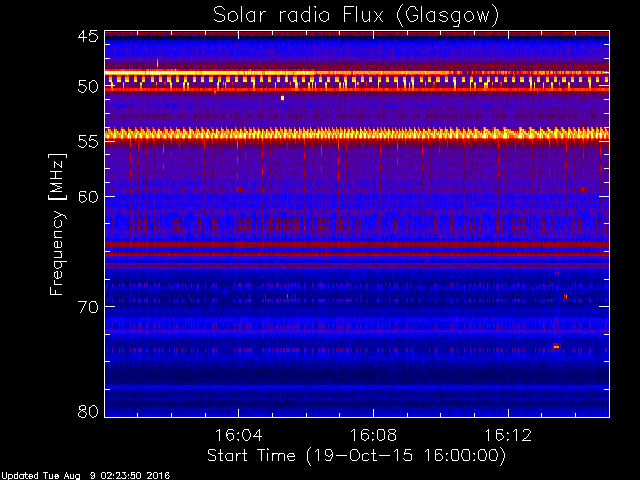Image resolution: width=640 pixels, height=480 pixels.
Task: Click the 80 frequency tick label
Action: (88, 411)
